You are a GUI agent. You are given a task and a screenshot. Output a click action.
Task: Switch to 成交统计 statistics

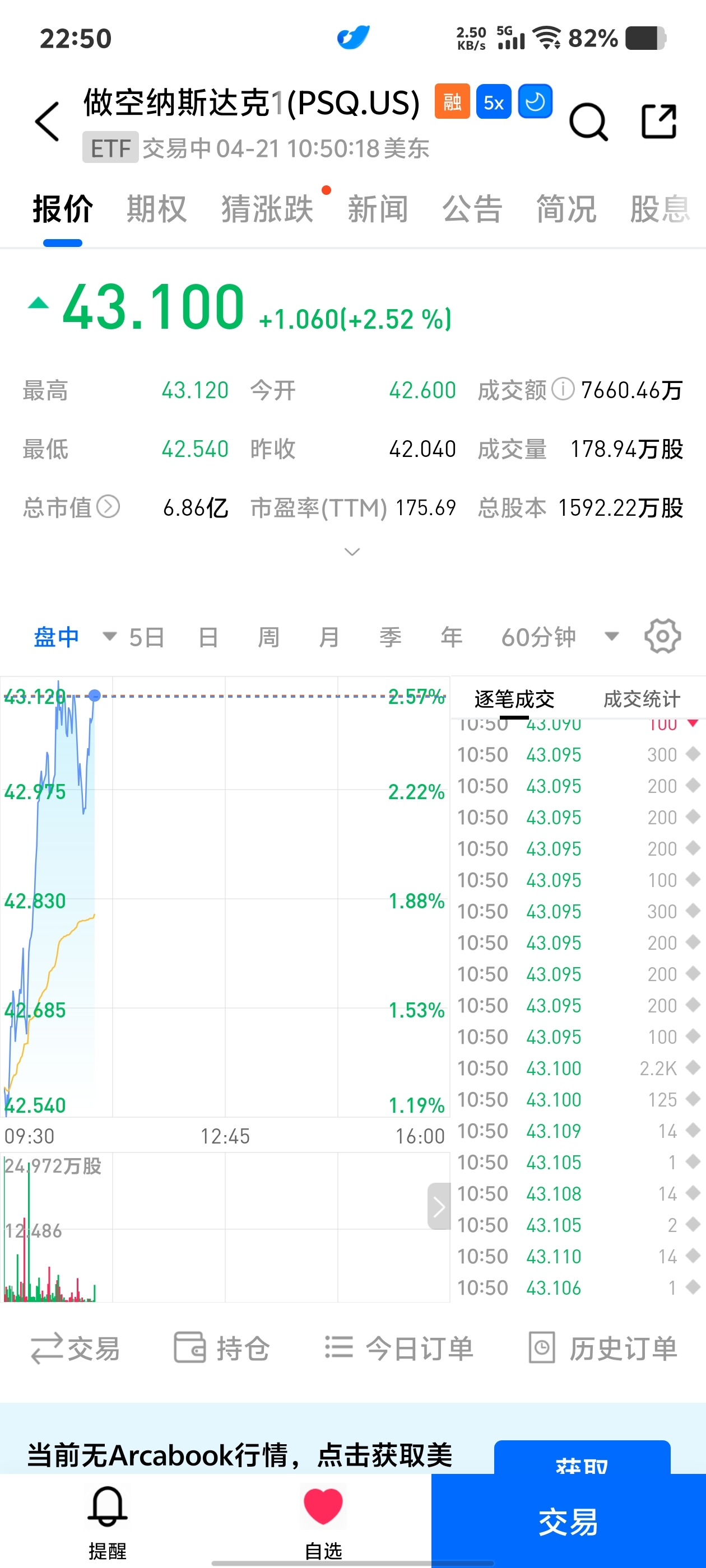click(x=642, y=699)
